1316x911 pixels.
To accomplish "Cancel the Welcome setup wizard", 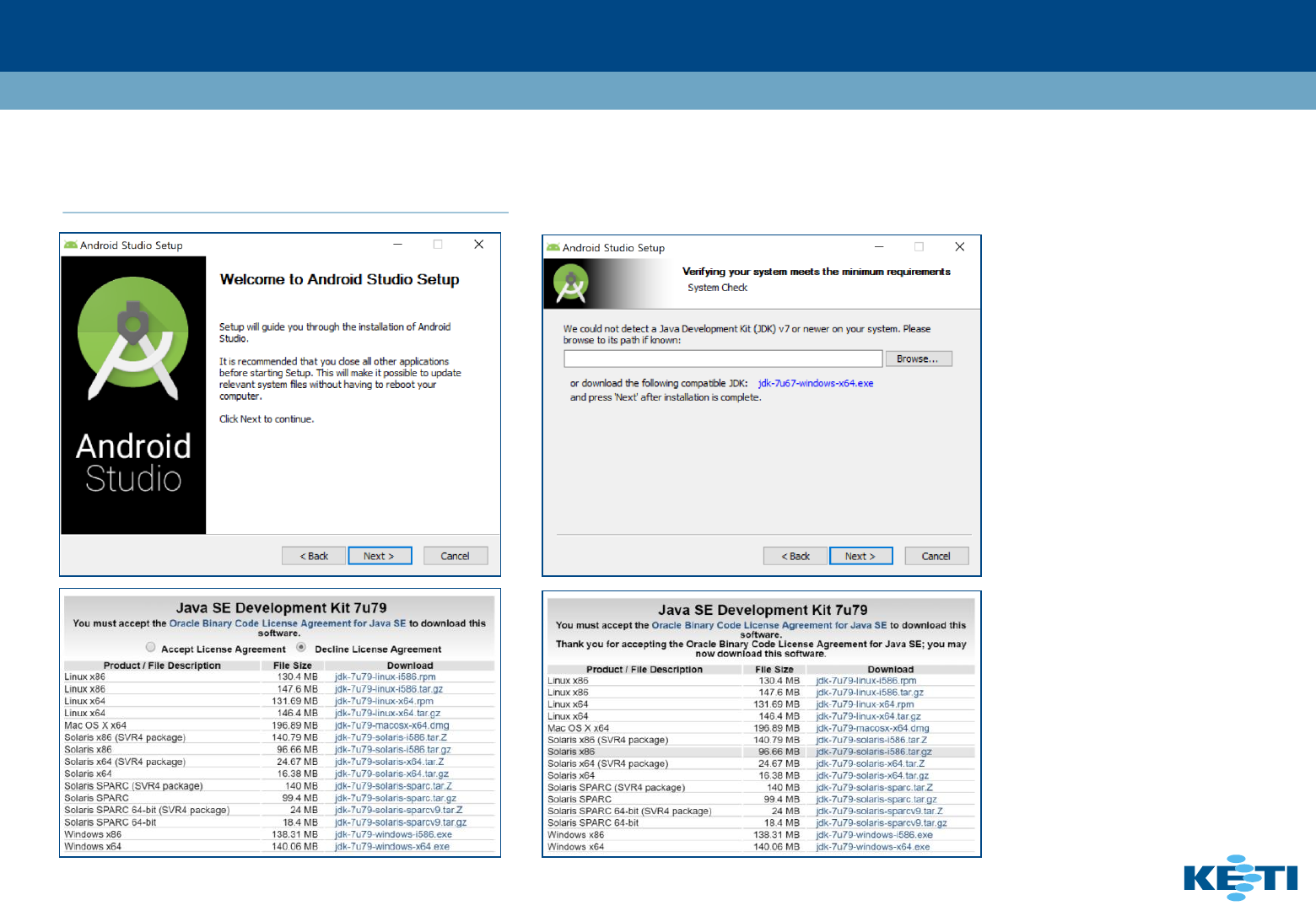I will point(456,556).
